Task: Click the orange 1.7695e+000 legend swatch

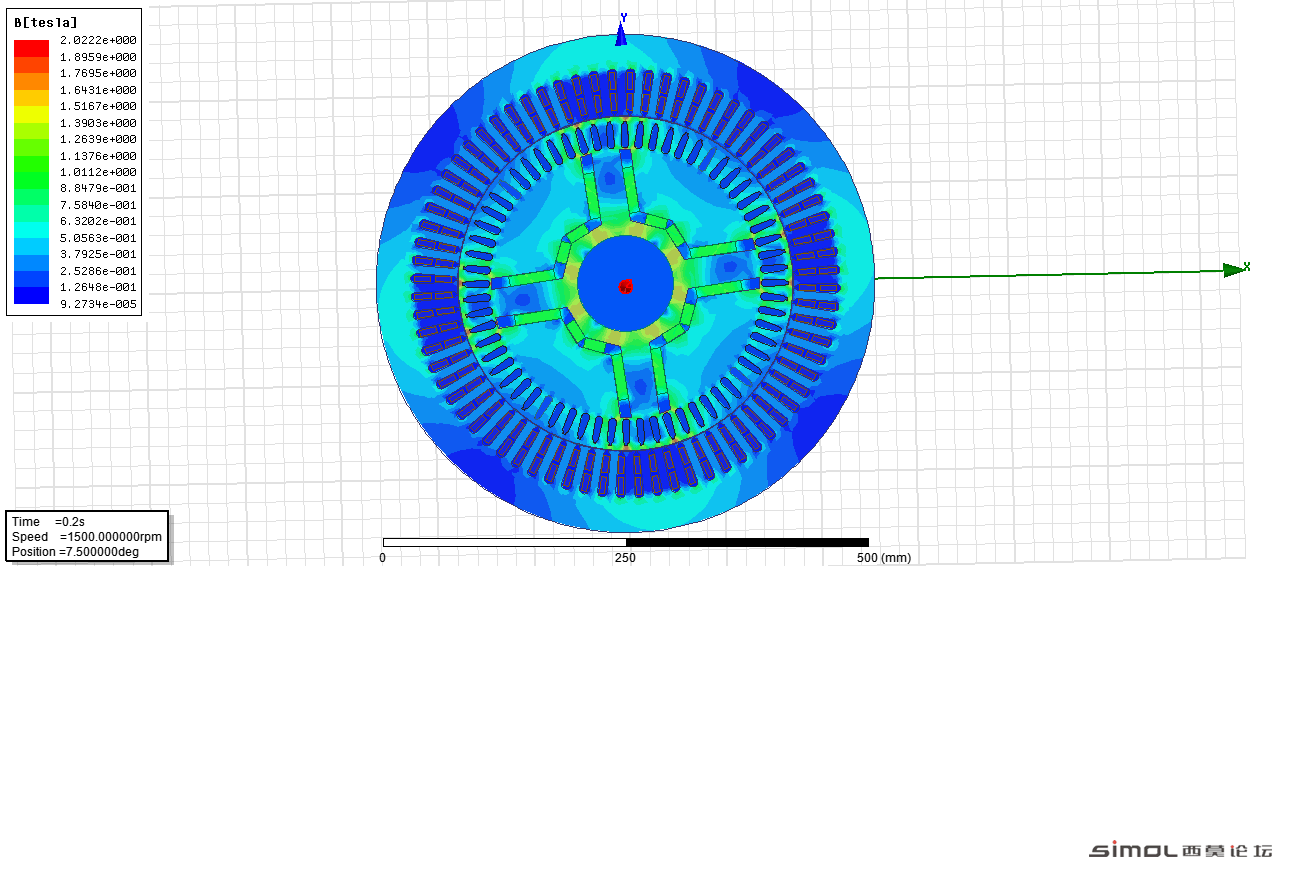Action: (31, 81)
